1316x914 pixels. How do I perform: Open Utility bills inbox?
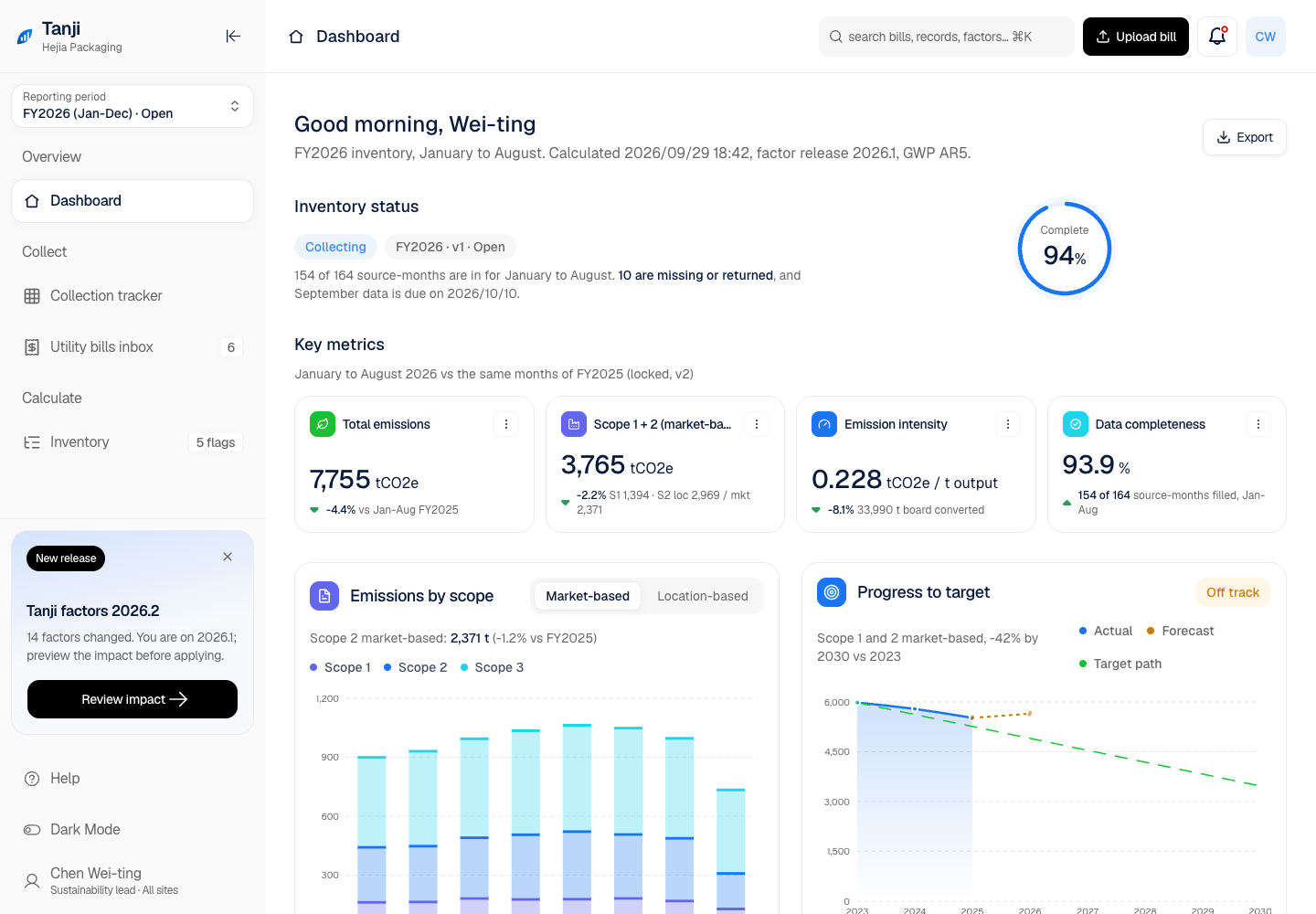pos(133,347)
